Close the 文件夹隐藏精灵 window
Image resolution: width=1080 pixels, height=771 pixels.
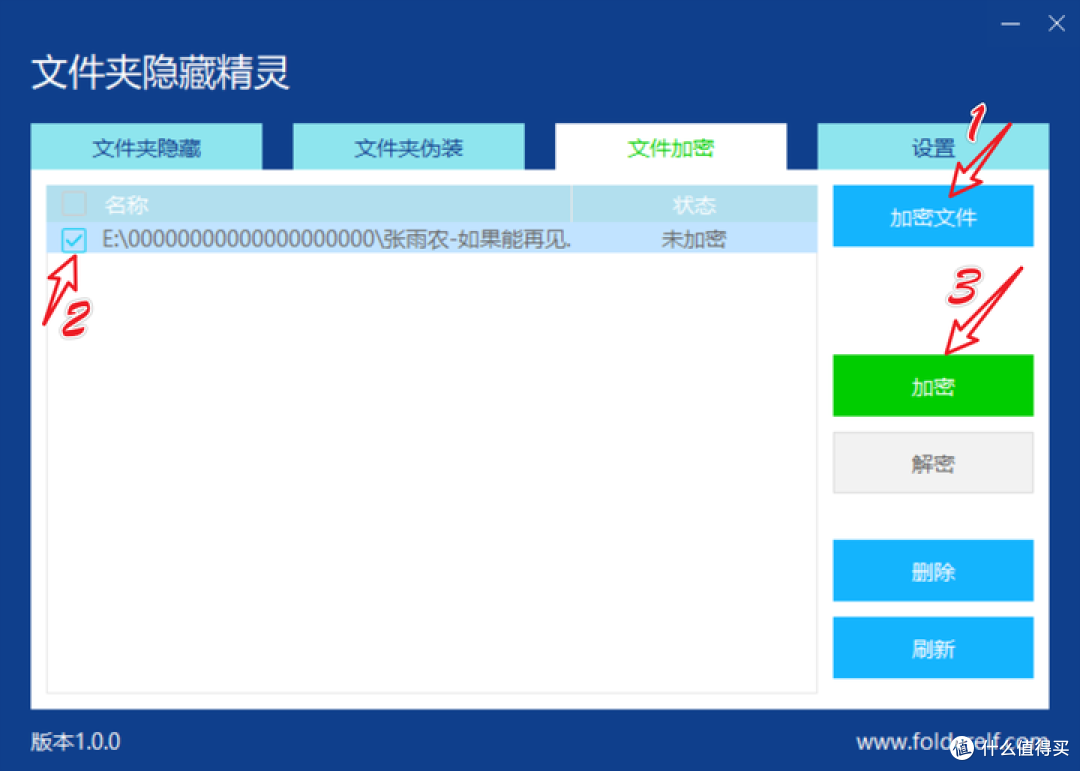1057,23
